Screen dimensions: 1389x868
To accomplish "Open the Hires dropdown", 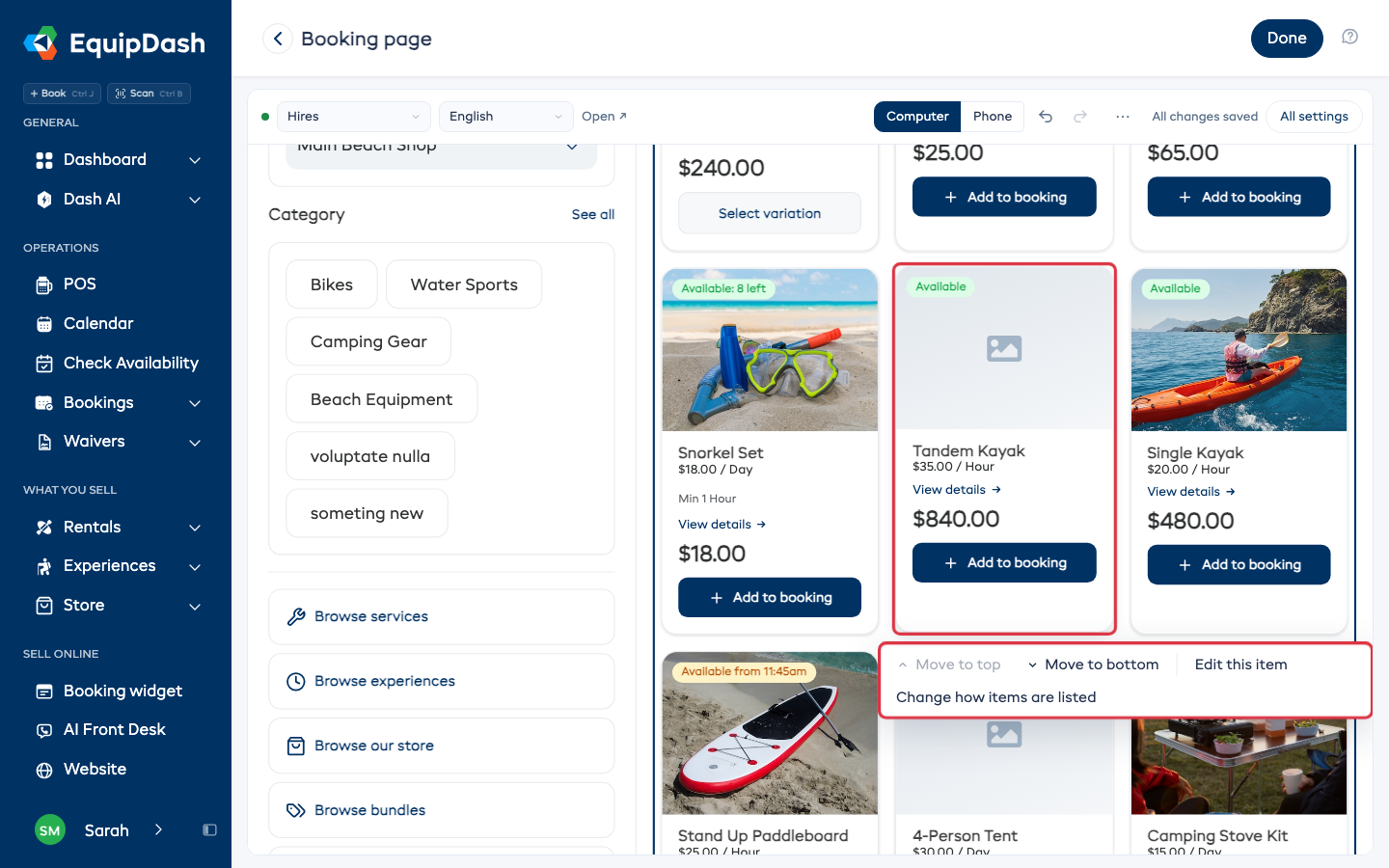I will click(354, 116).
